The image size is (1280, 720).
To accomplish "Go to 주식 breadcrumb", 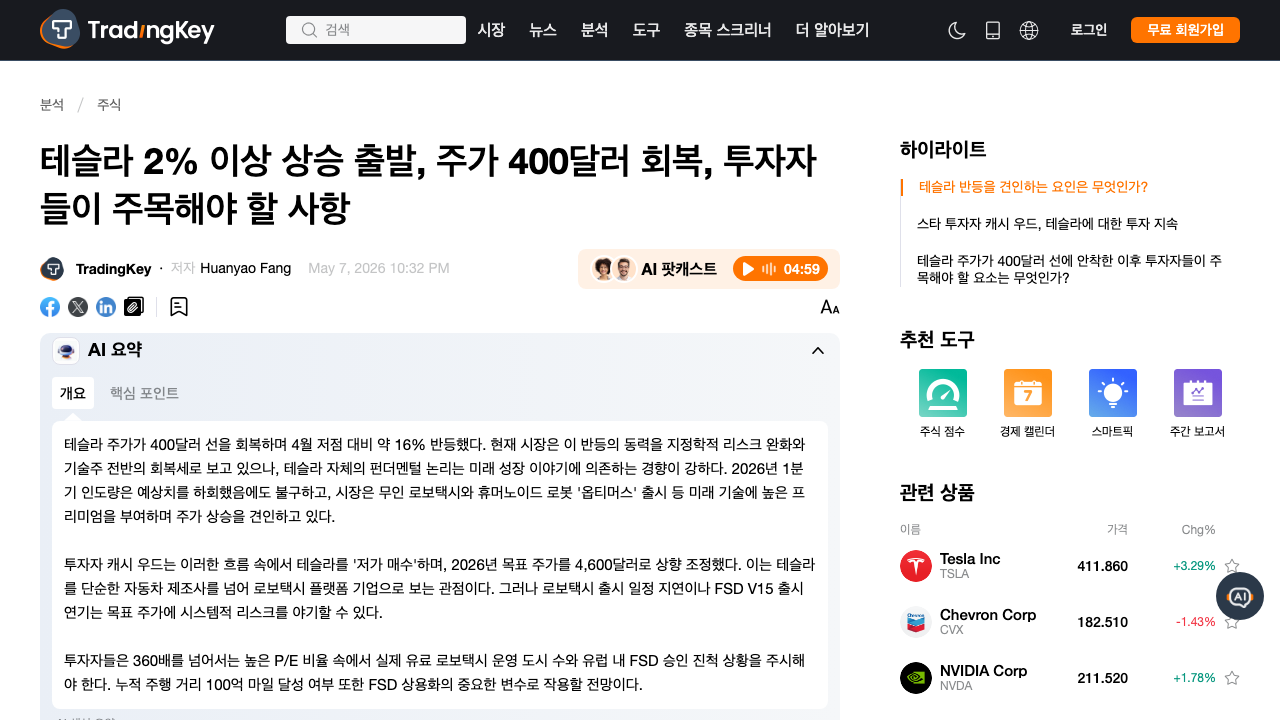I will [x=109, y=104].
